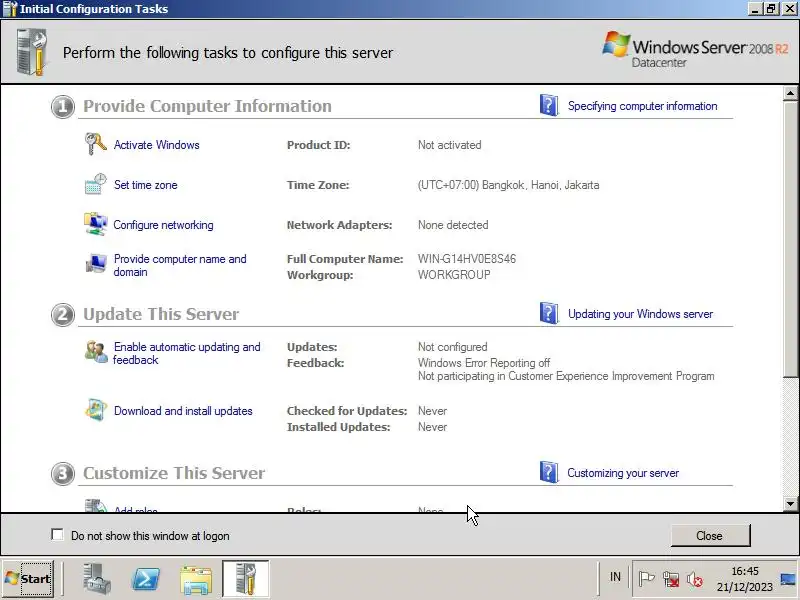Open the Configure networking link
Screen dimensions: 800x600
pos(163,225)
